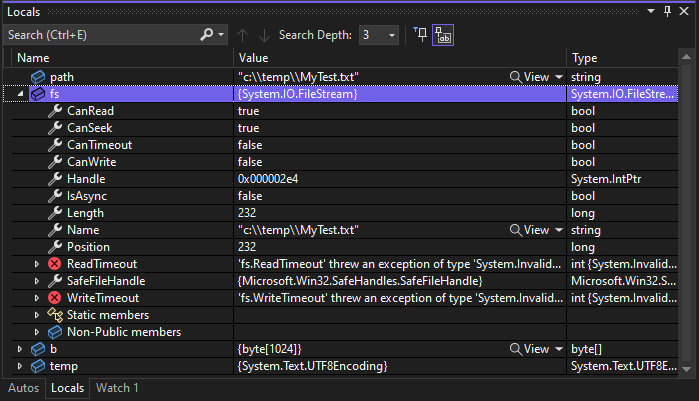699x401 pixels.
Task: Expand the ReadTimeout entry
Action: click(37, 264)
